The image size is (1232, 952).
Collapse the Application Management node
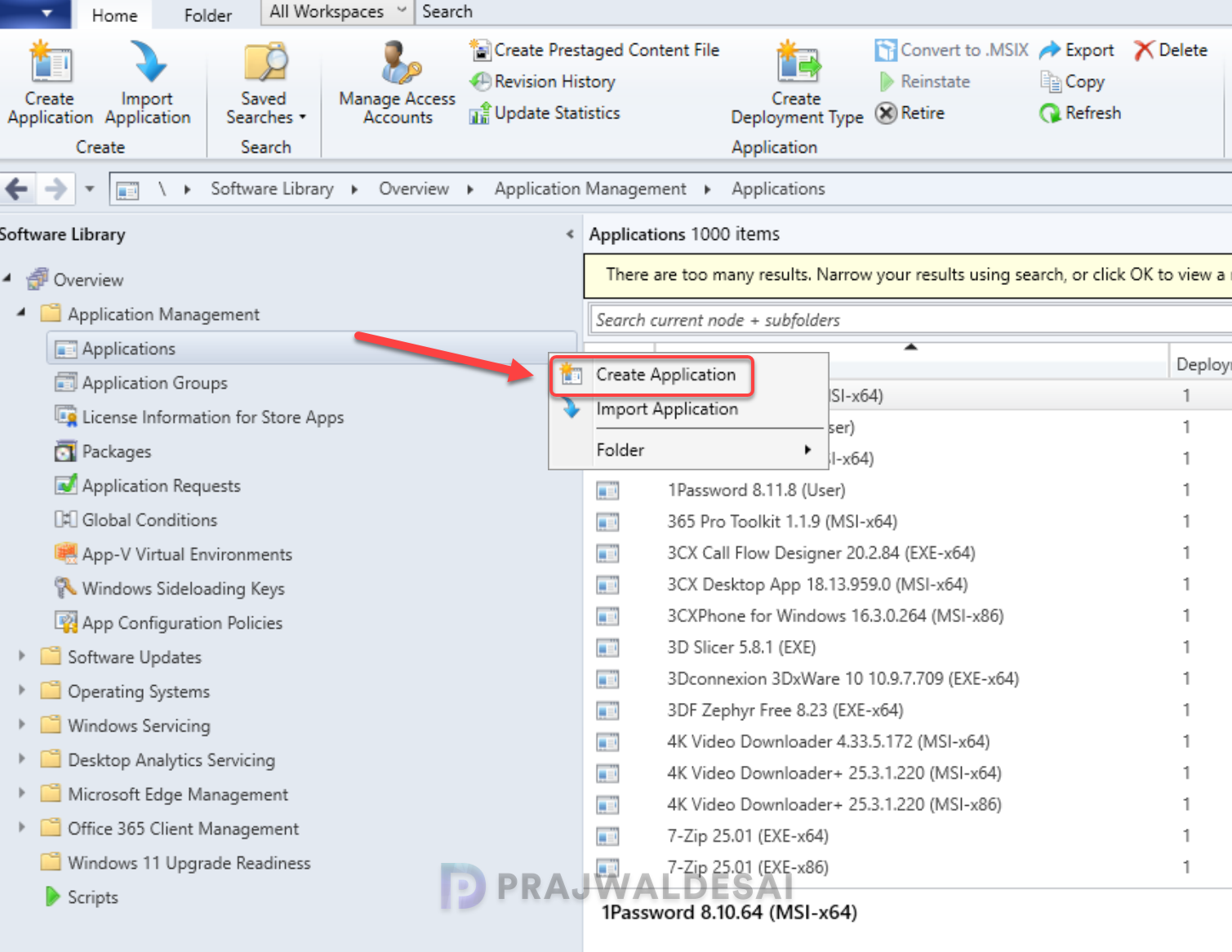click(x=22, y=313)
